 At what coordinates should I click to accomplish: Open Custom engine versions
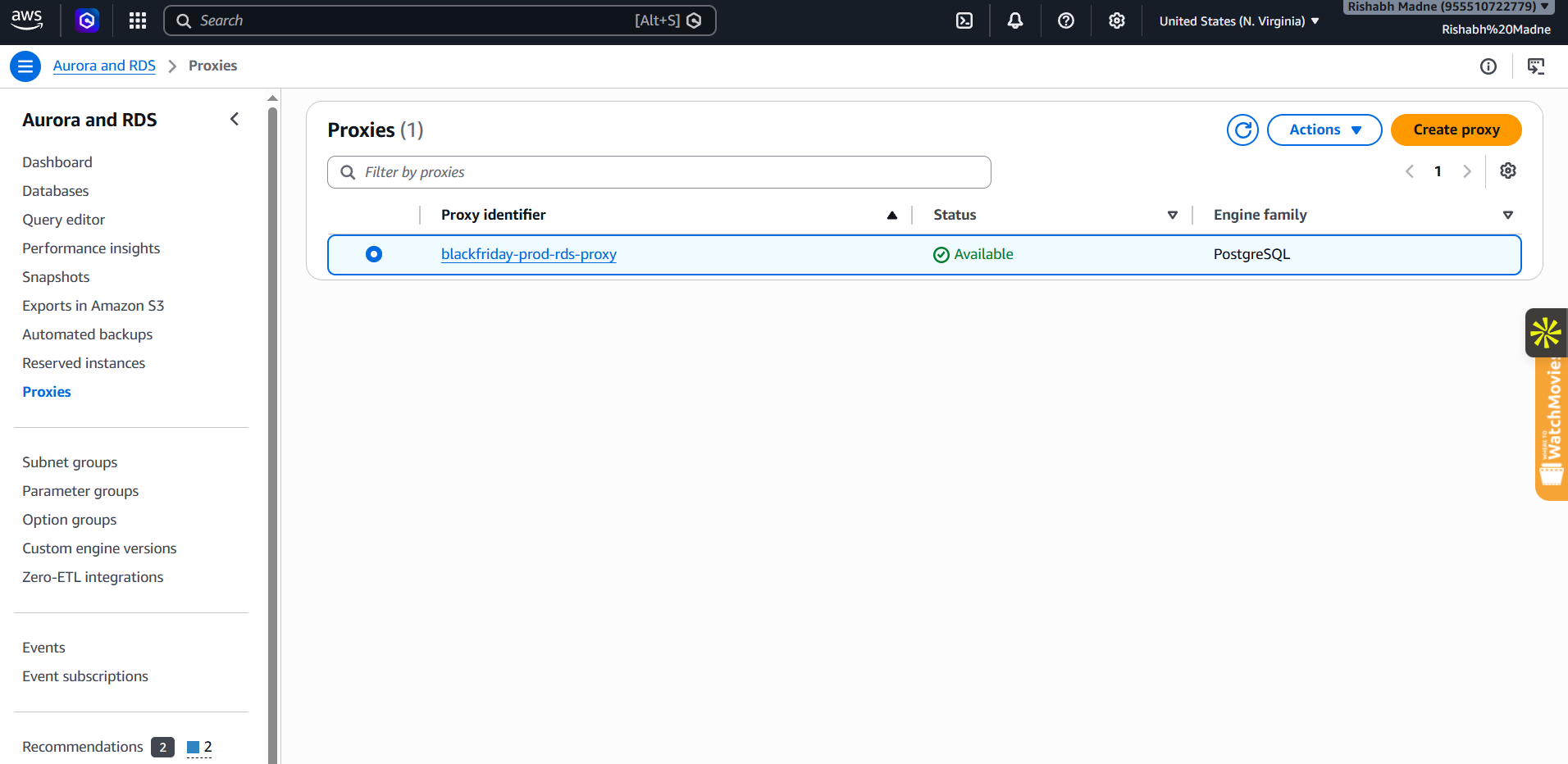click(99, 548)
